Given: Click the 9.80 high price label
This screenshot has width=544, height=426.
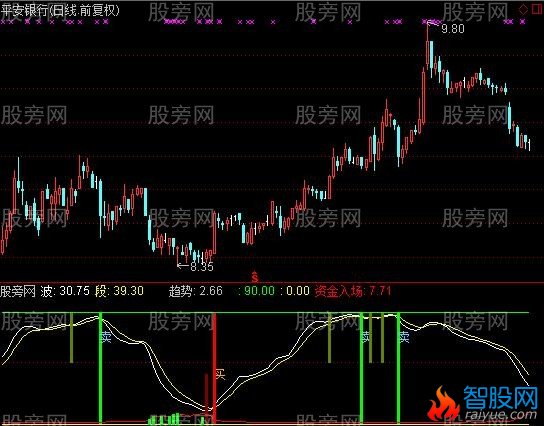Looking at the screenshot, I should [x=453, y=29].
